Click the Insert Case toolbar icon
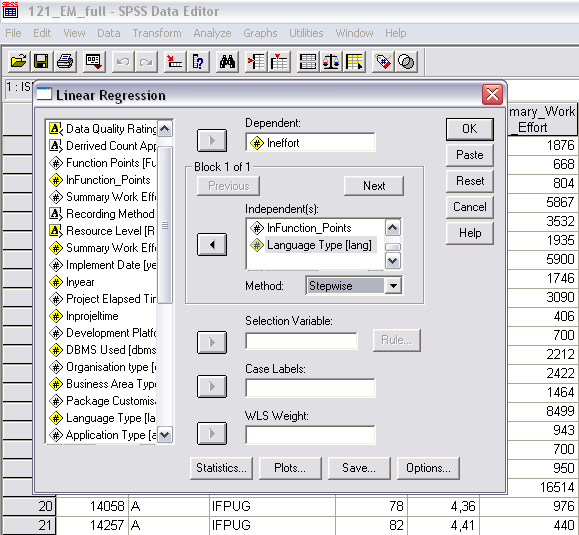 pyautogui.click(x=256, y=61)
